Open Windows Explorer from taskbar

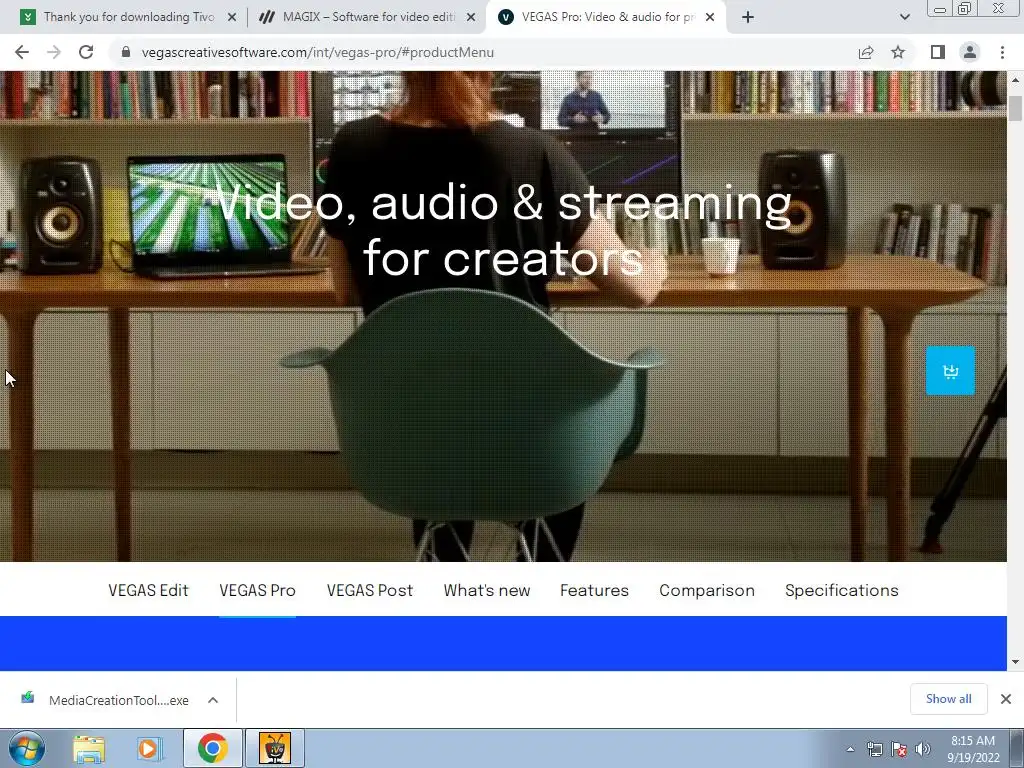[x=89, y=748]
